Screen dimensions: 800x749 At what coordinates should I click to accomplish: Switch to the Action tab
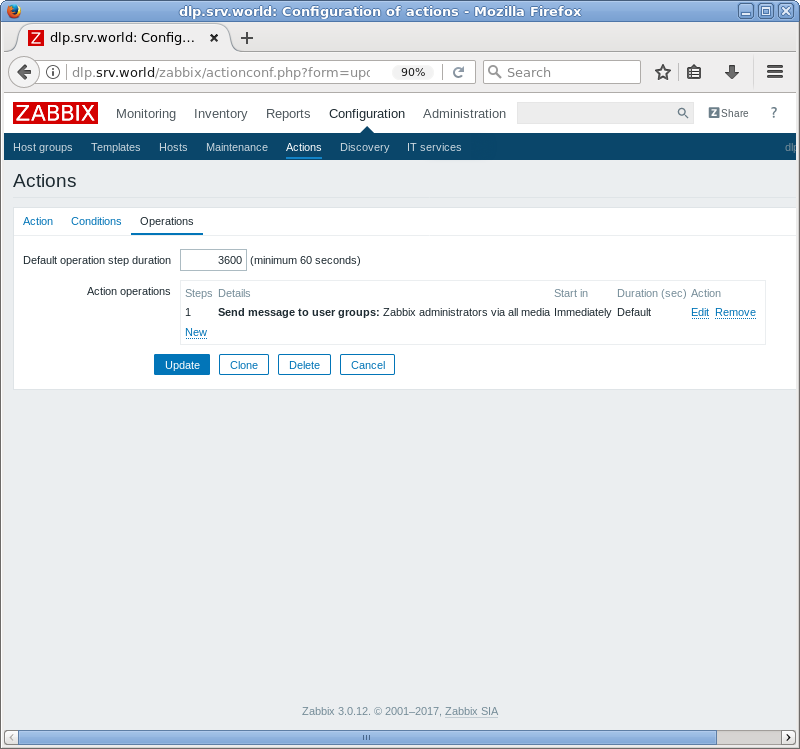coord(38,221)
